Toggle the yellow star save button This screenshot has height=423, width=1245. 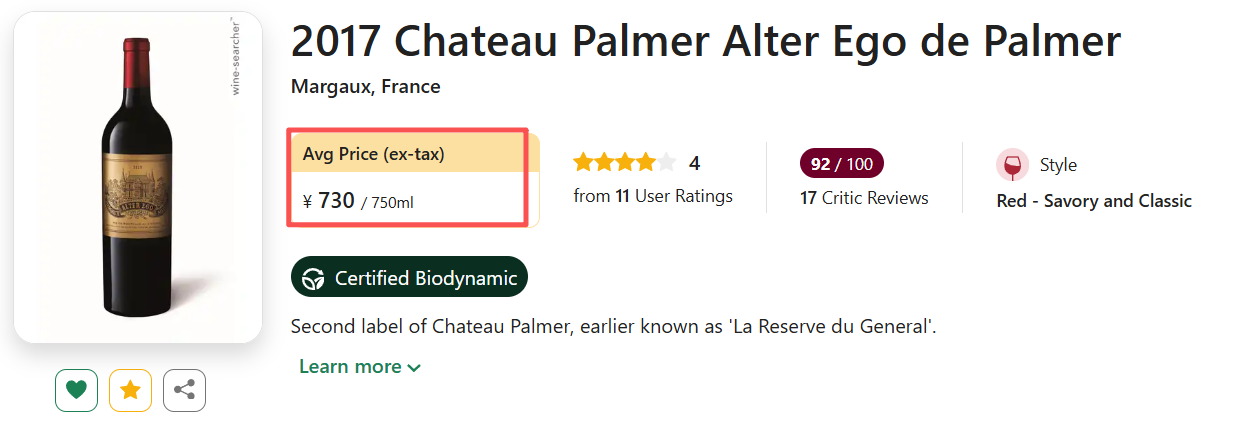point(130,390)
